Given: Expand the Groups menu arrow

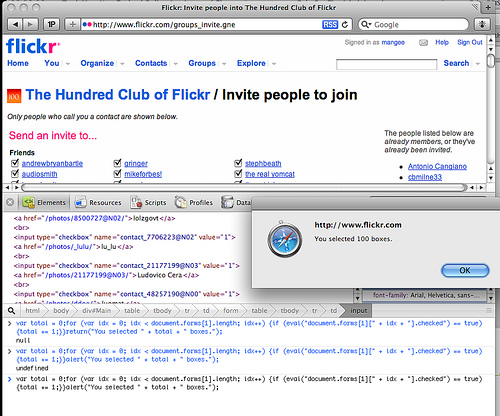Looking at the screenshot, I should tap(224, 64).
